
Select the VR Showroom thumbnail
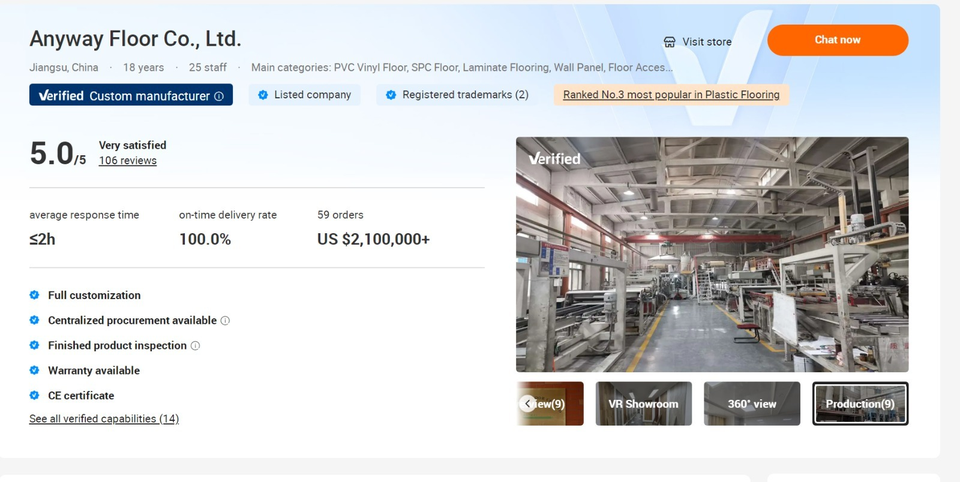(643, 404)
